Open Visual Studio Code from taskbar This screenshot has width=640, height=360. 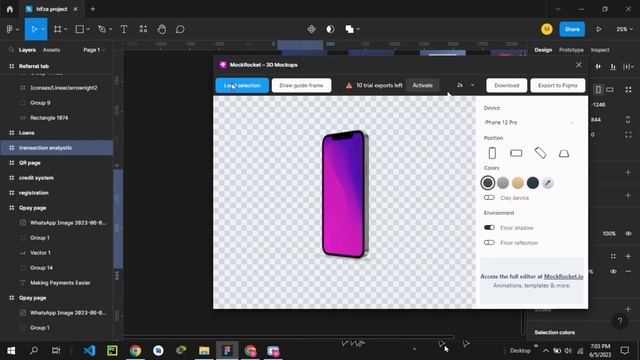tap(89, 350)
